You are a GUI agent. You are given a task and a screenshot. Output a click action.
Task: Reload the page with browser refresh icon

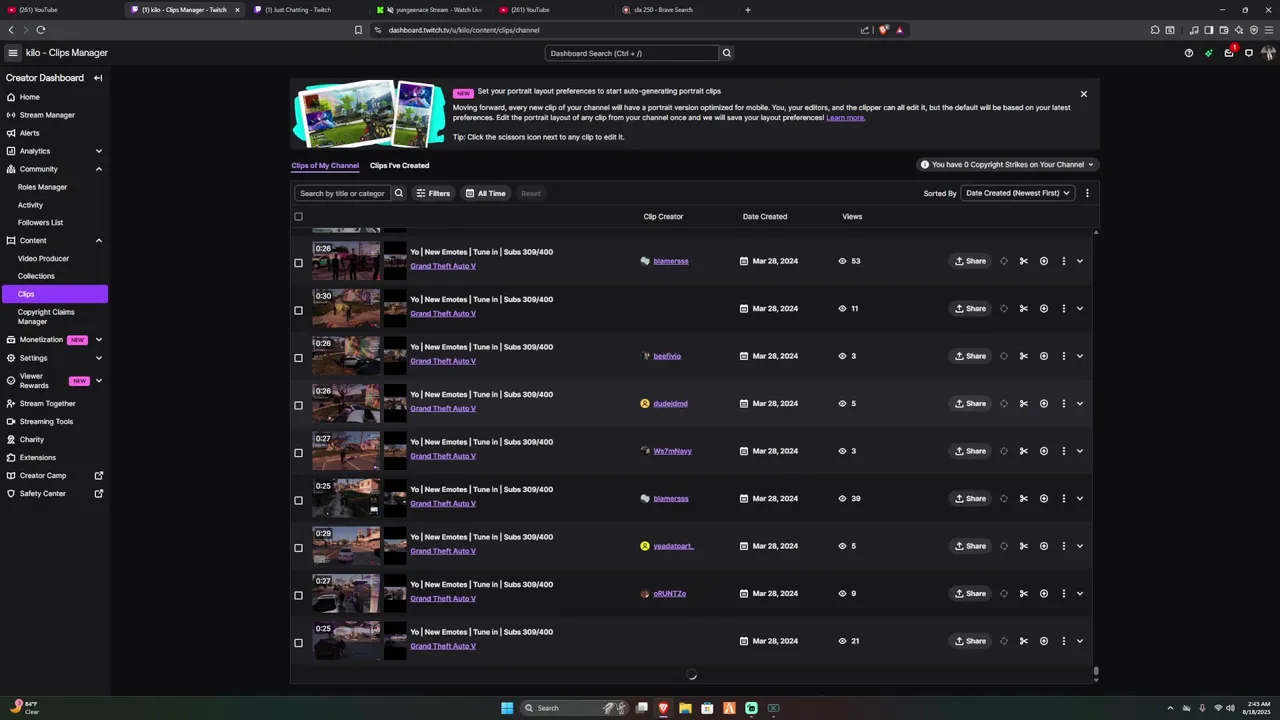[x=40, y=30]
